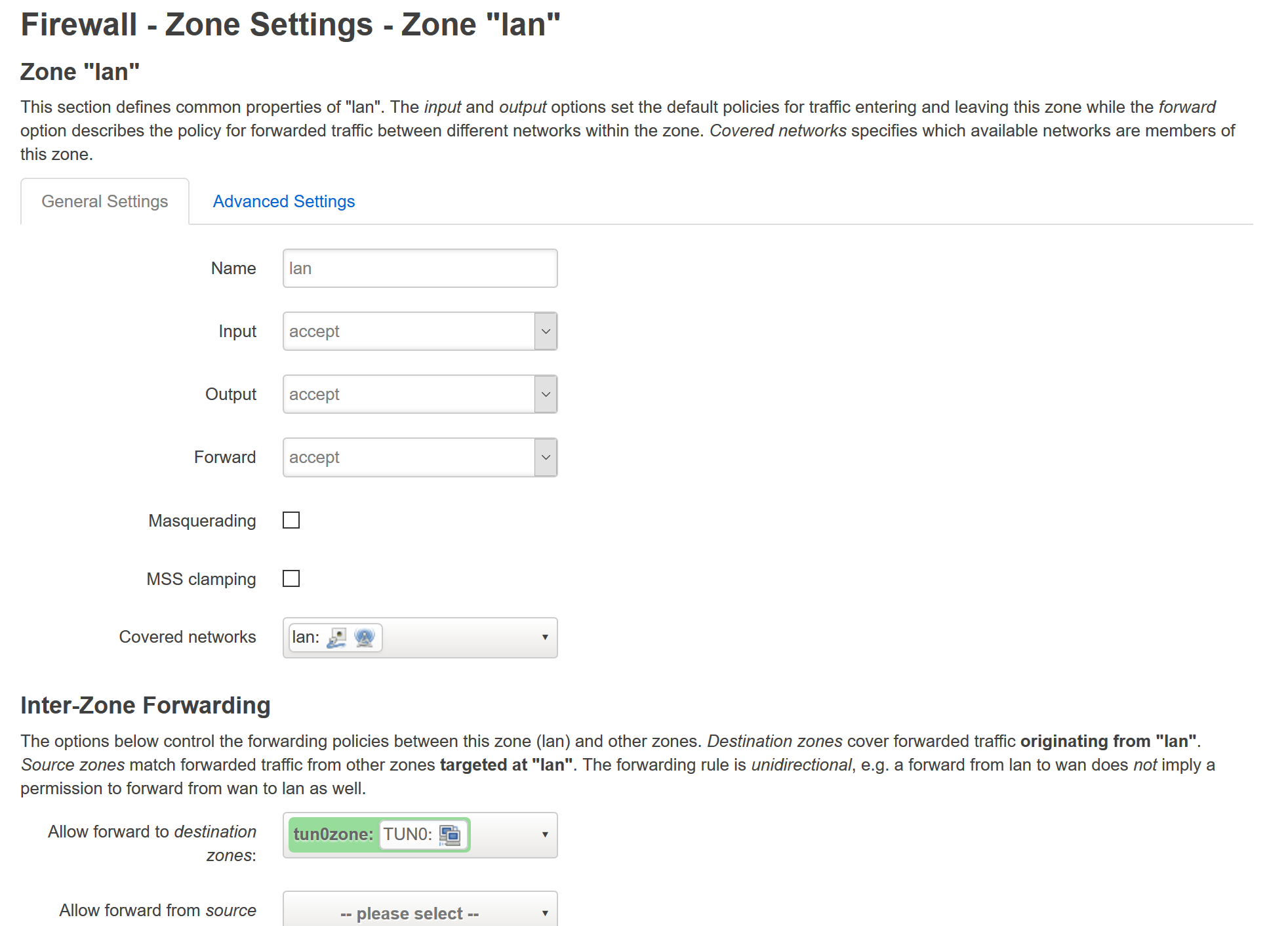Enable the MSS clamping checkbox
1288x926 pixels.
point(291,578)
